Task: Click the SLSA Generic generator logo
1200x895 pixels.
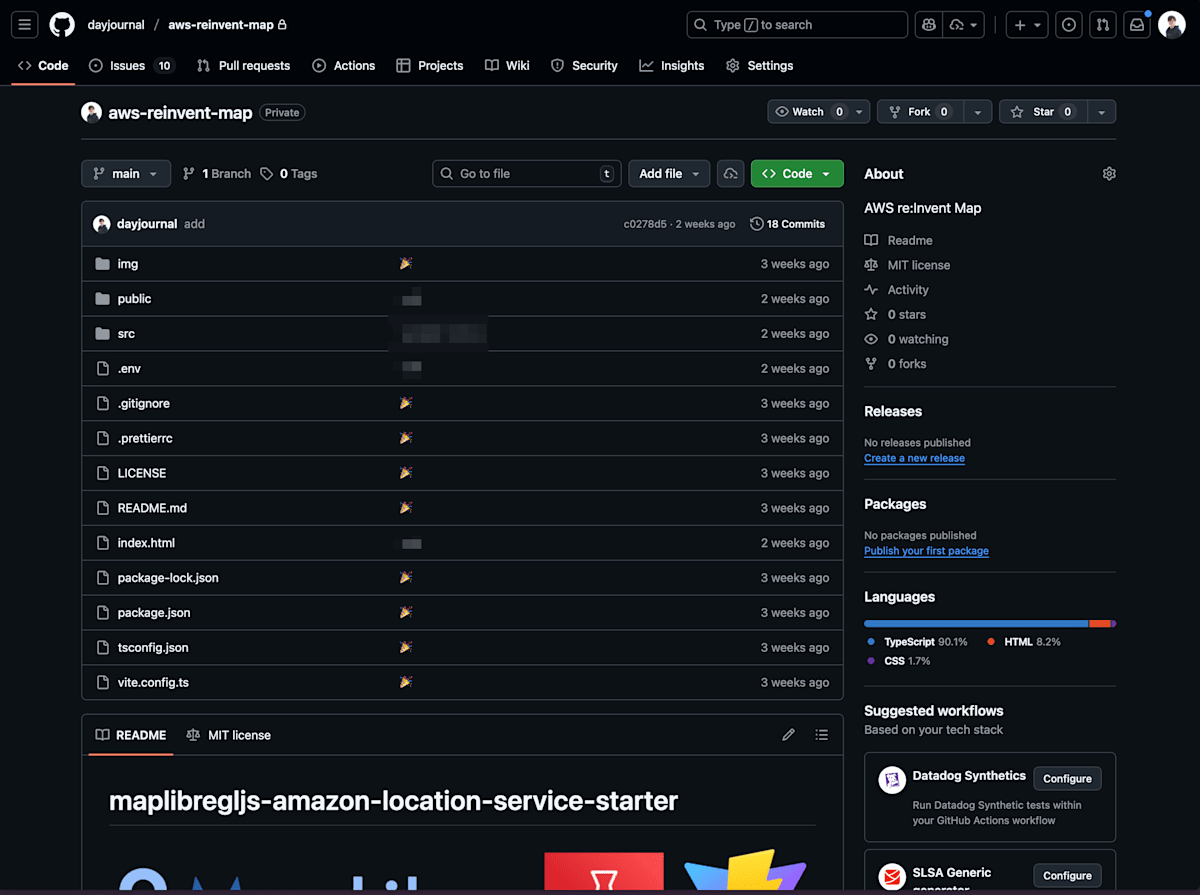Action: point(892,877)
